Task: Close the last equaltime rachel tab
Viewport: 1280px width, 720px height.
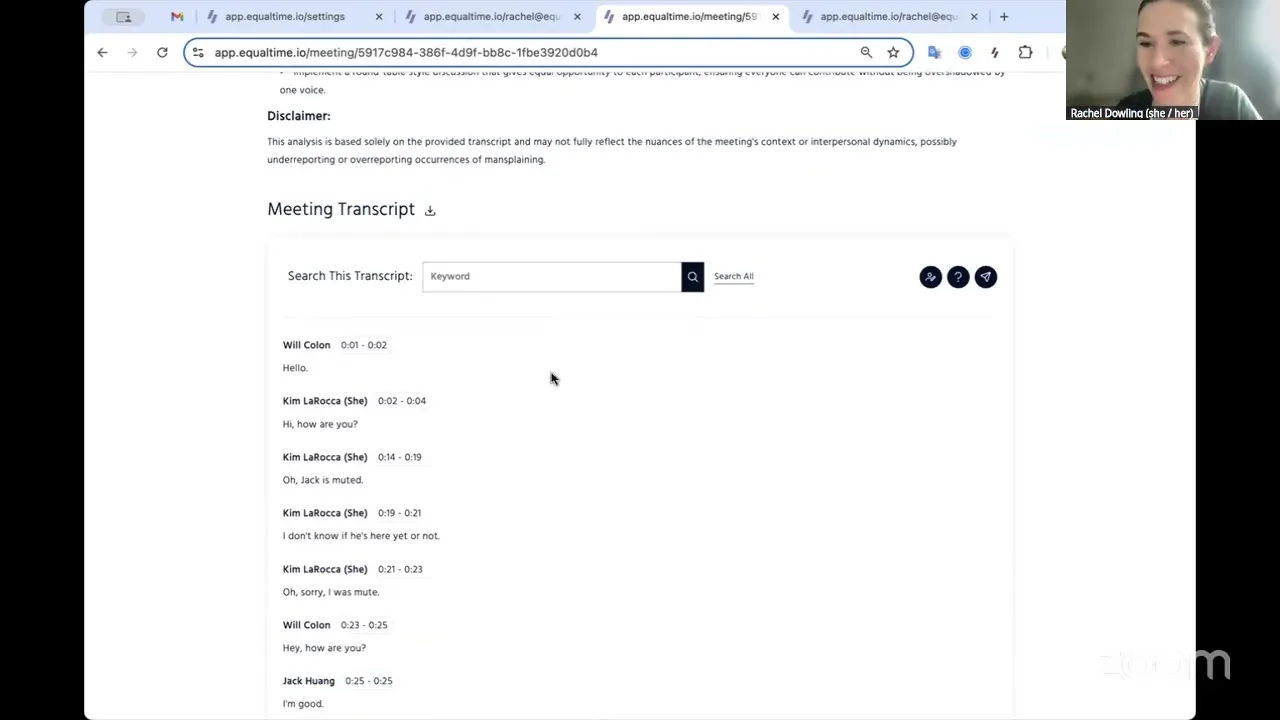Action: [974, 16]
